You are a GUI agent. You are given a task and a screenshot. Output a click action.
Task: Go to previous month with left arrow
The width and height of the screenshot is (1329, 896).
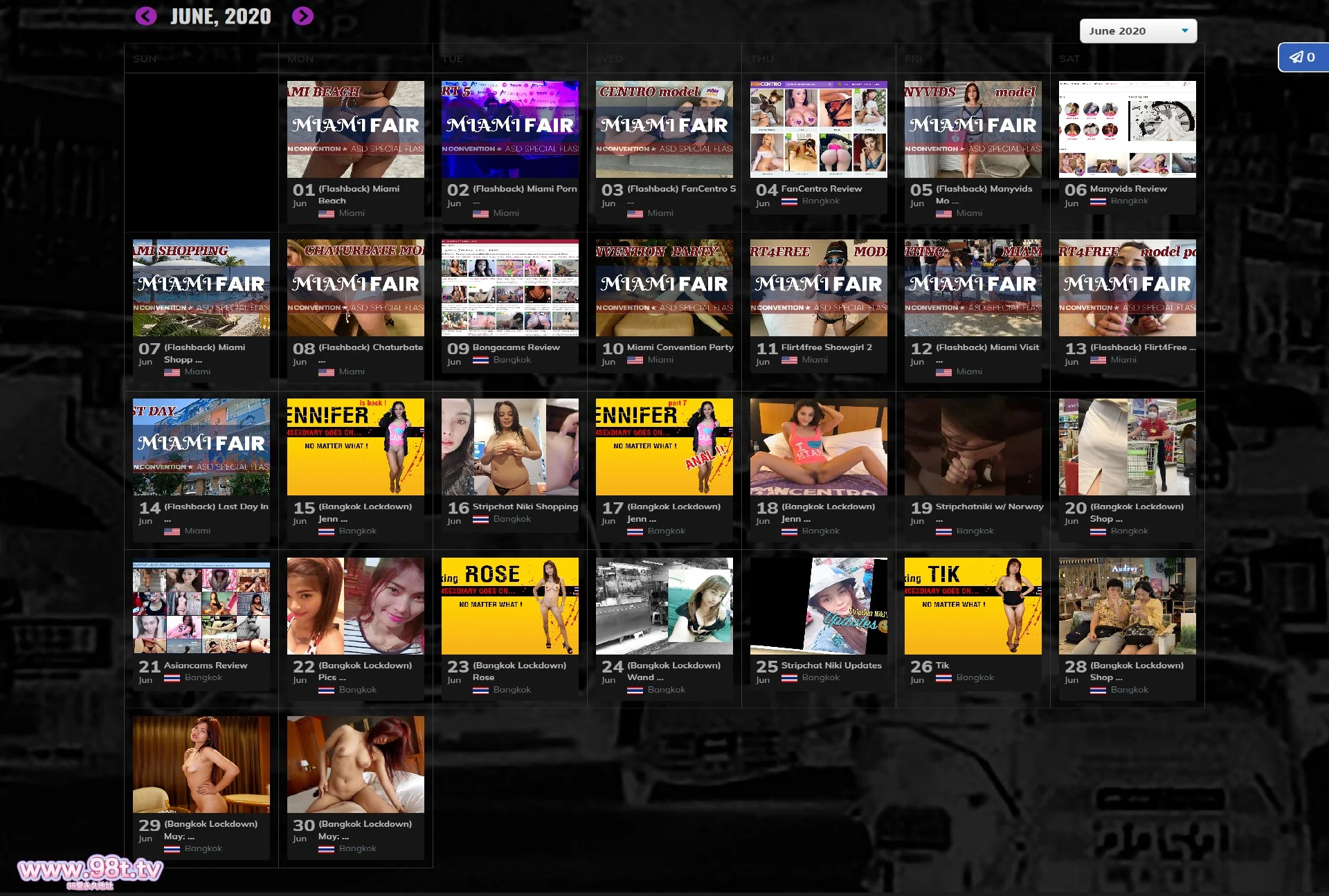pyautogui.click(x=145, y=16)
